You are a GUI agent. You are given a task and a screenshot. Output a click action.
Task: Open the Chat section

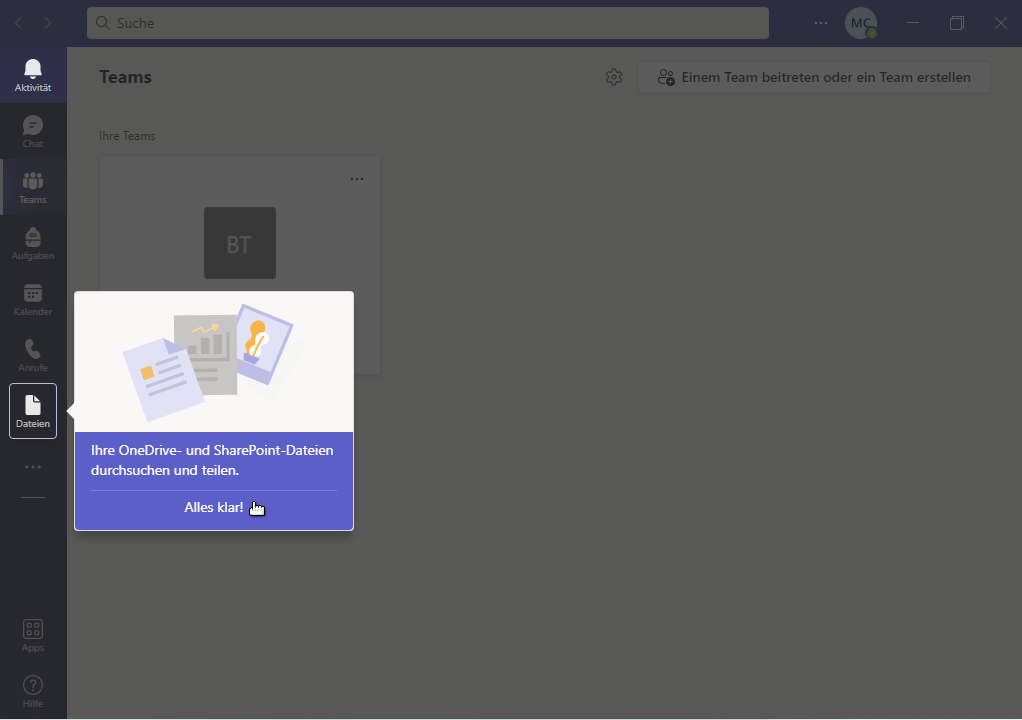click(x=33, y=131)
